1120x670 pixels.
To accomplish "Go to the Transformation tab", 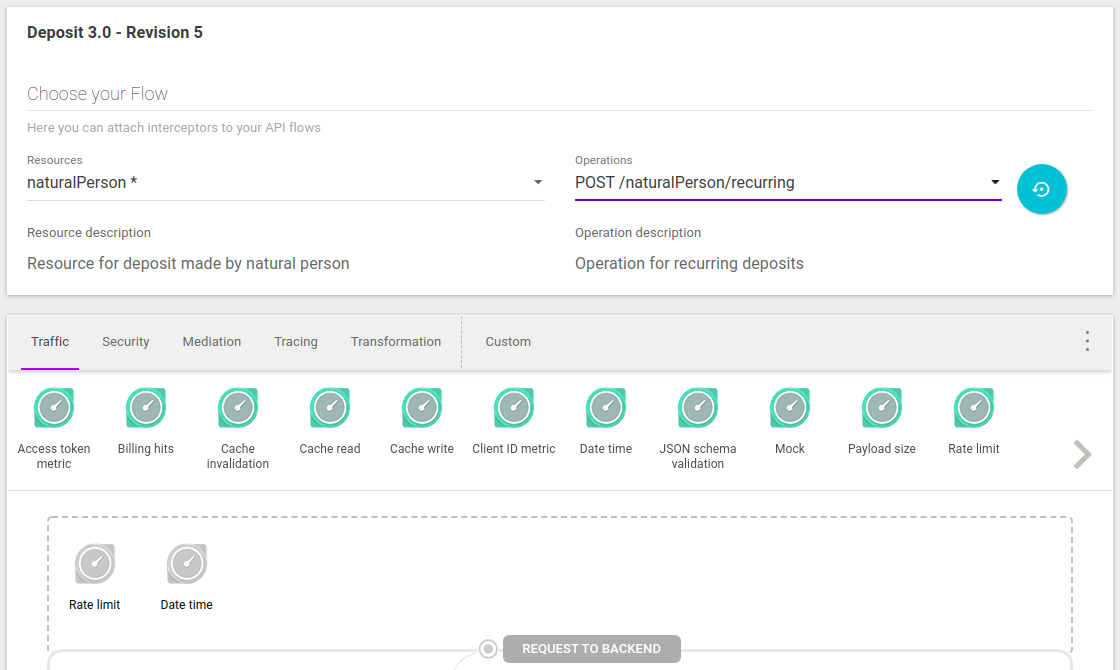I will (x=396, y=342).
